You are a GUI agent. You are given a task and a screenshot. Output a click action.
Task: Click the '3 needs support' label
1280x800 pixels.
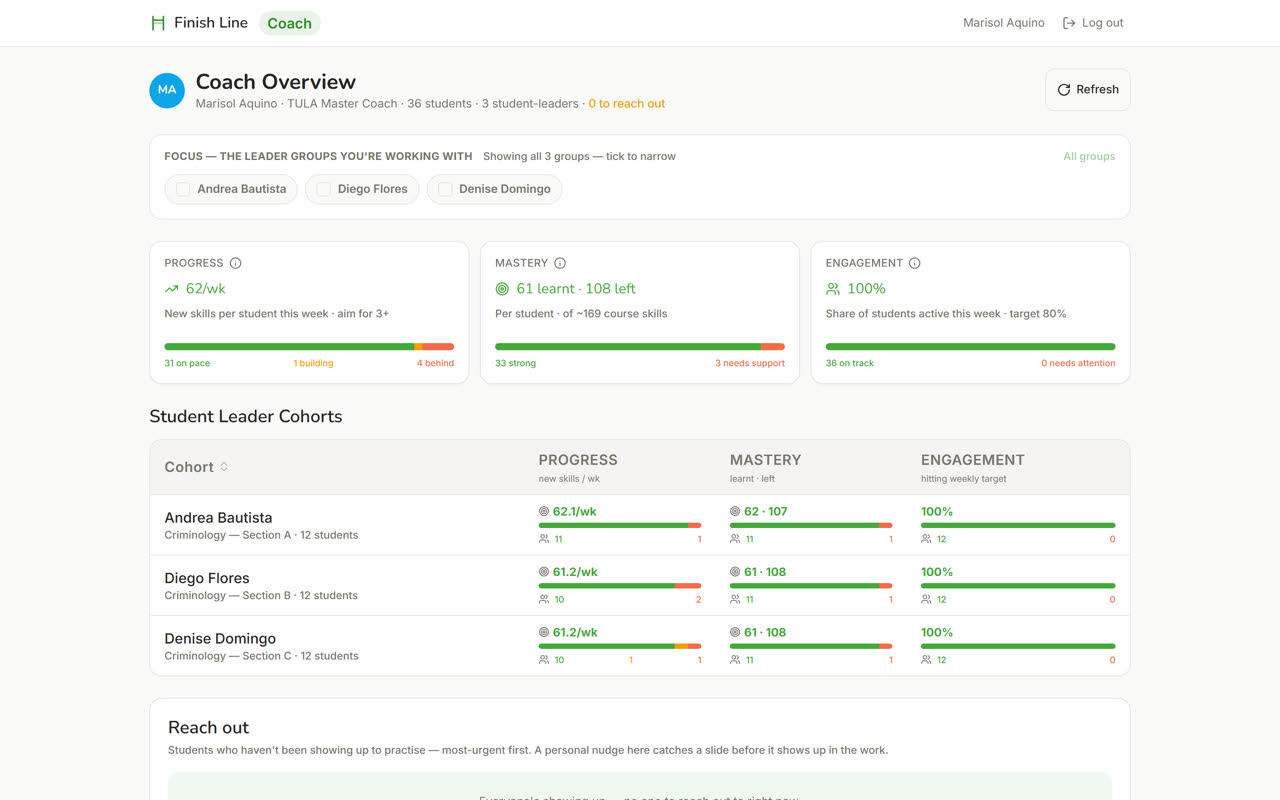tap(750, 363)
